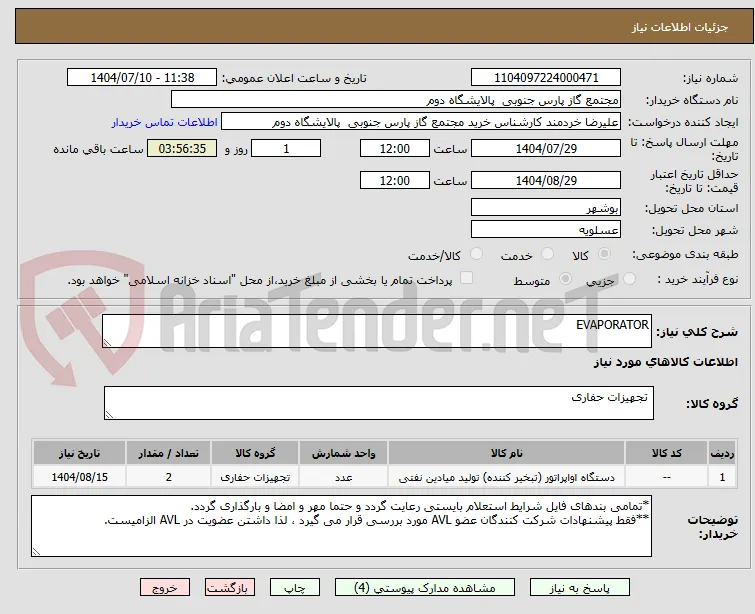Select the کالا radio button
The image size is (755, 614).
pyautogui.click(x=604, y=254)
